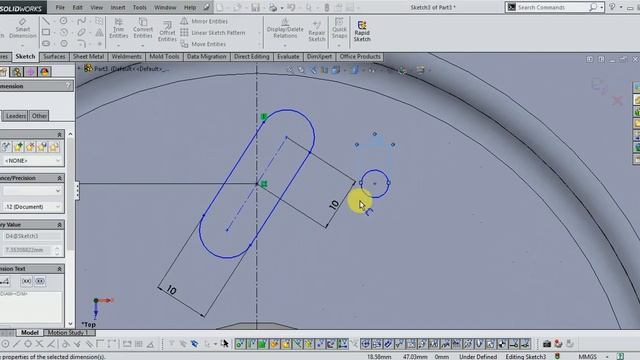
Task: Click the Undo icon in title bar
Action: 291,7
